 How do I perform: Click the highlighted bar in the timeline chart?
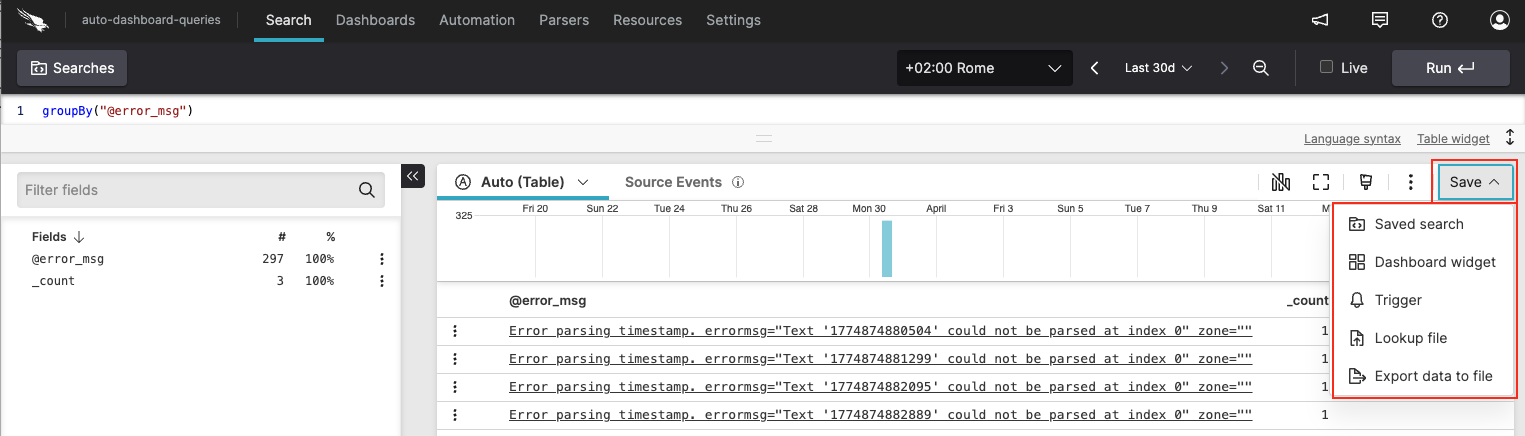886,249
